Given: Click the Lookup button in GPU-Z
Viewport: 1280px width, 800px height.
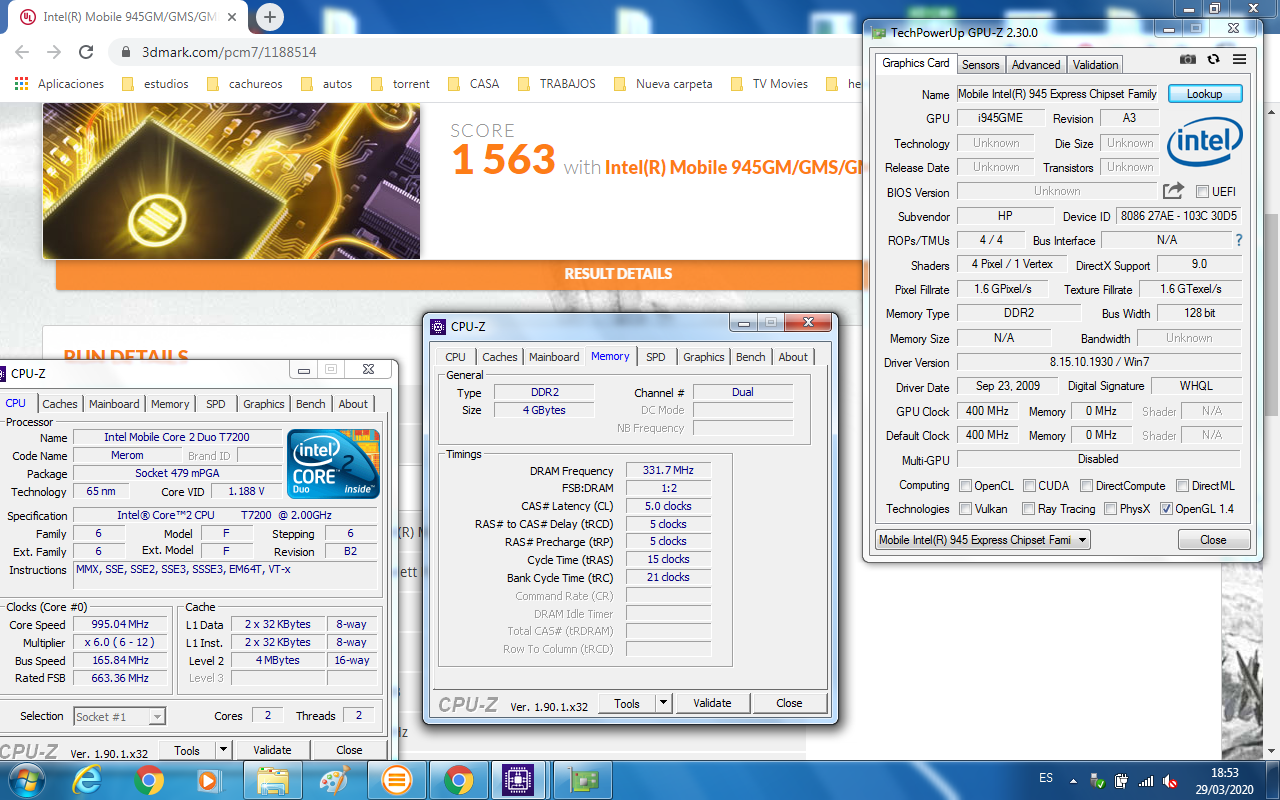Looking at the screenshot, I should point(1204,94).
